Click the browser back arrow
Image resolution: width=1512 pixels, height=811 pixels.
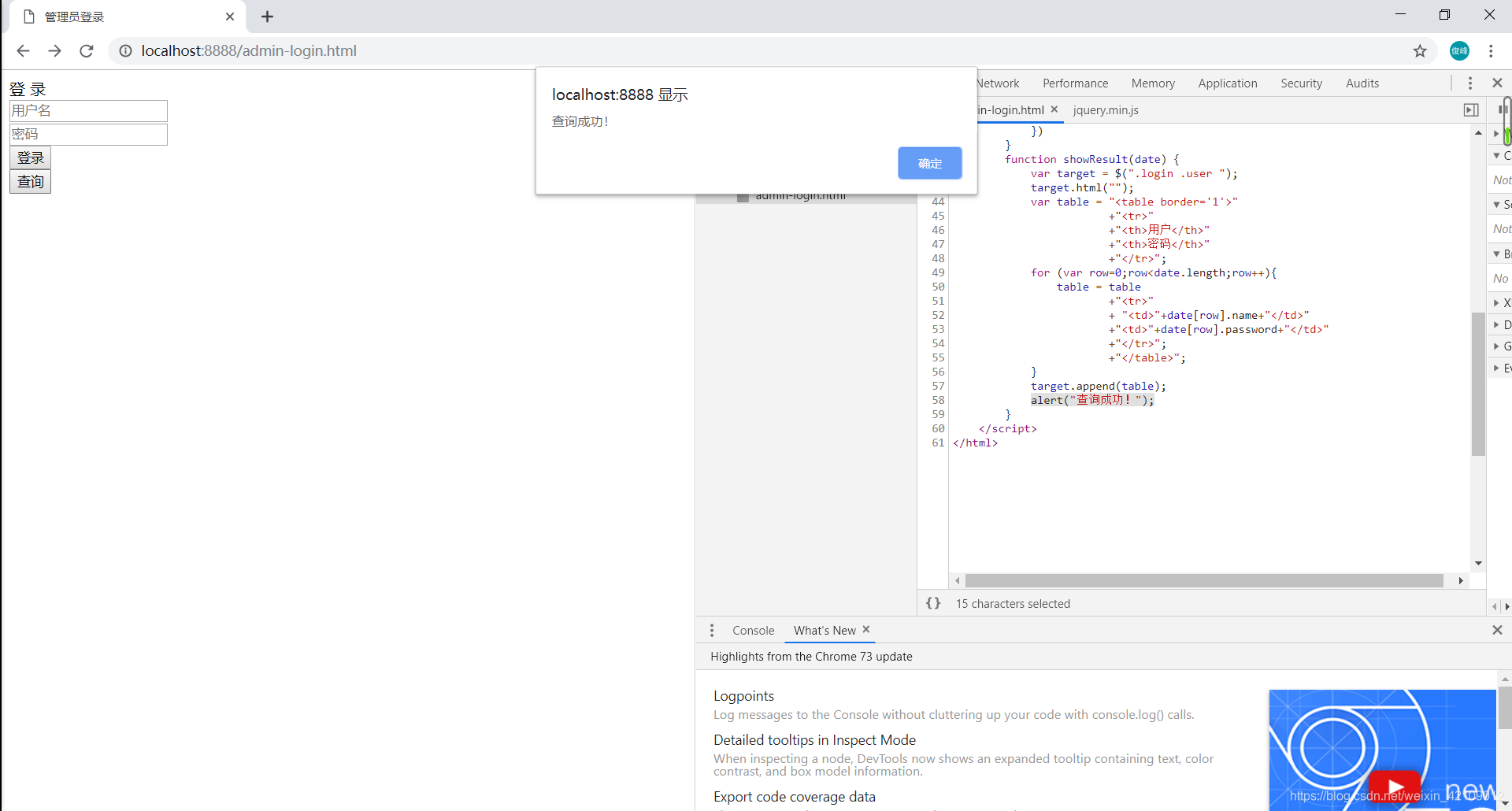click(x=23, y=51)
